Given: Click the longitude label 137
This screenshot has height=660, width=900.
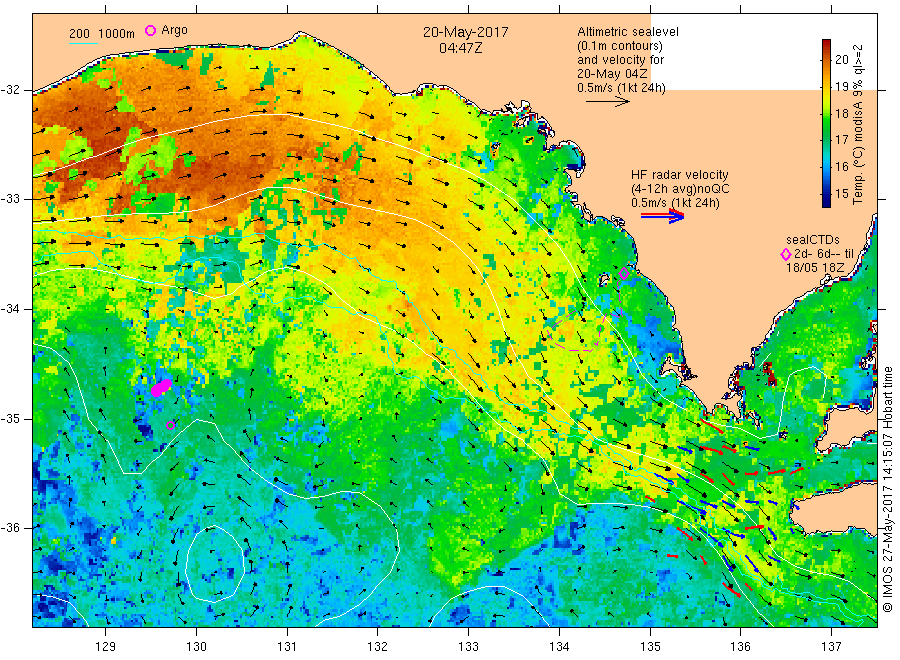Looking at the screenshot, I should click(831, 647).
